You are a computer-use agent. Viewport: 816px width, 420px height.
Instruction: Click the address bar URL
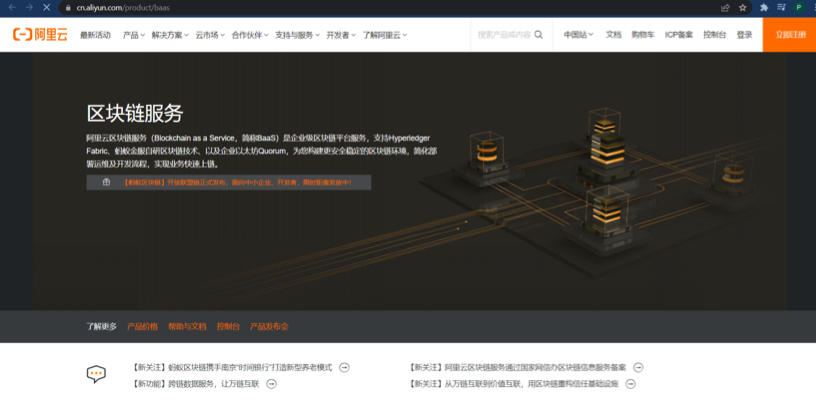point(123,8)
